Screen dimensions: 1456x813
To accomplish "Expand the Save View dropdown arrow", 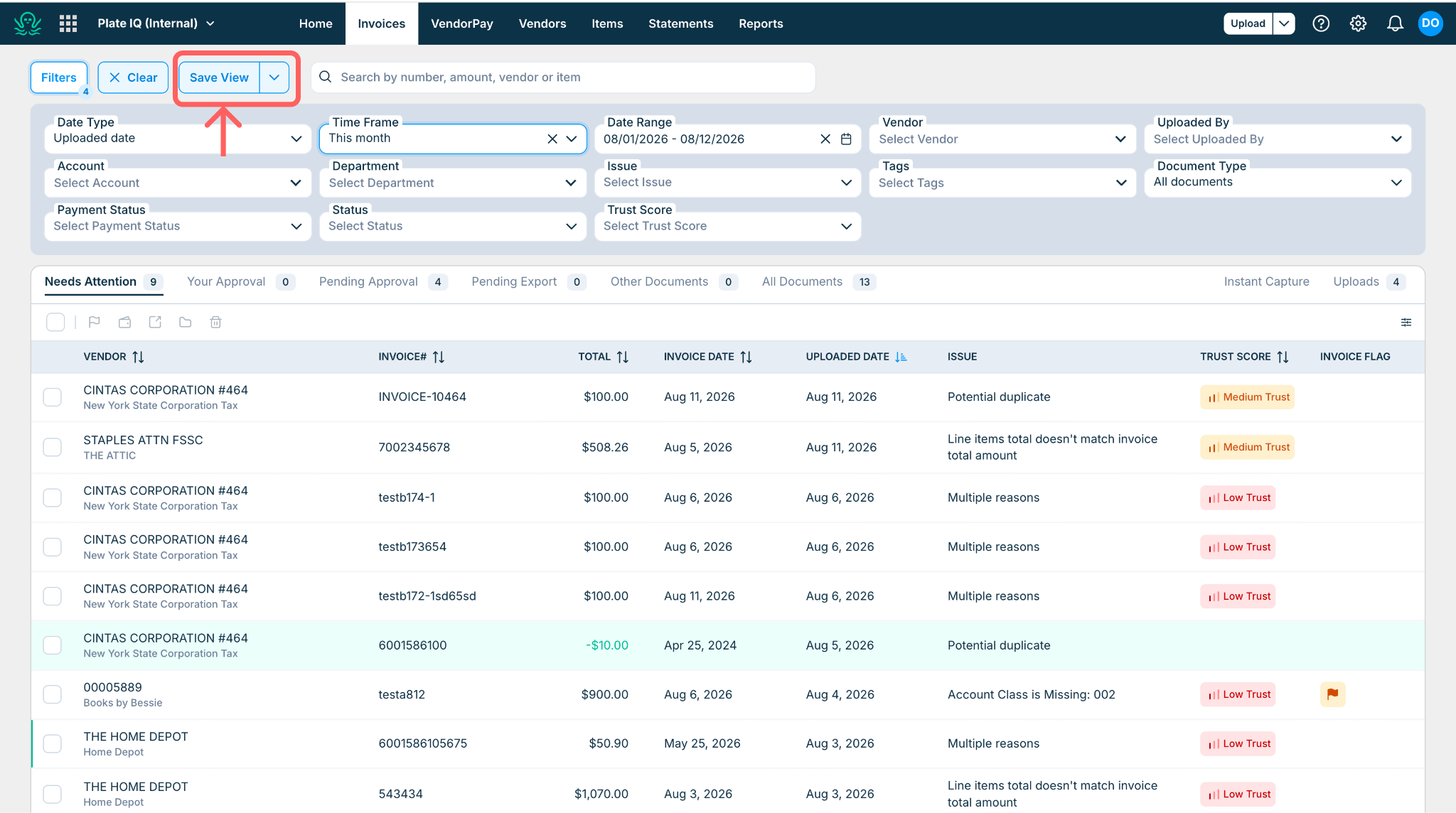I will (x=274, y=77).
